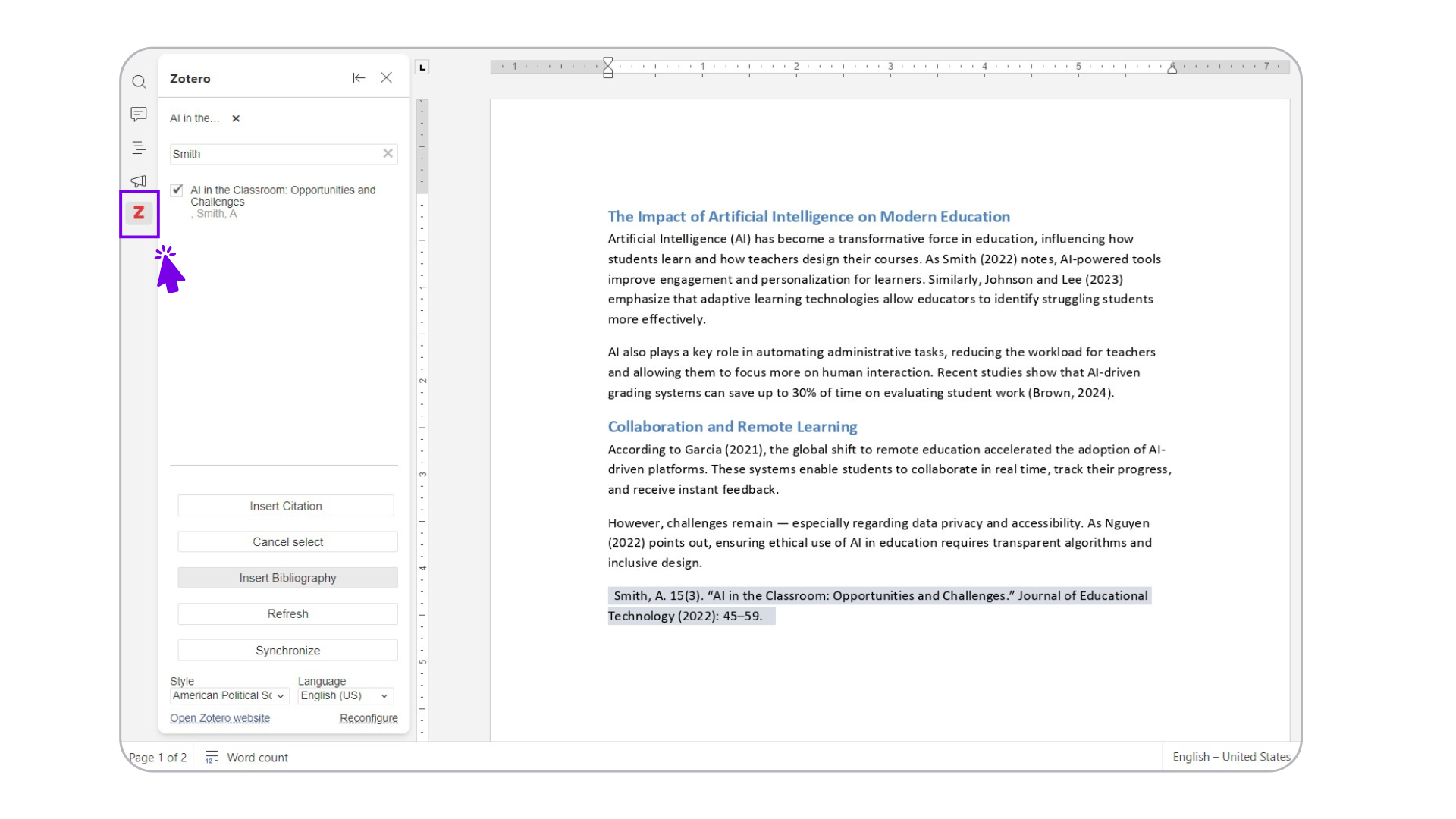1456x819 pixels.
Task: Open the Headings navigation icon
Action: point(139,148)
